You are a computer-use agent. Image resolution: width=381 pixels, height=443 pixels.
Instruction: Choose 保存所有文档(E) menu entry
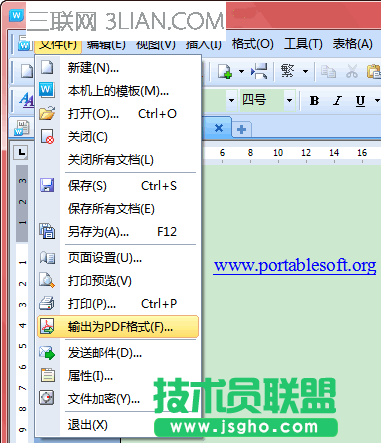(x=118, y=209)
